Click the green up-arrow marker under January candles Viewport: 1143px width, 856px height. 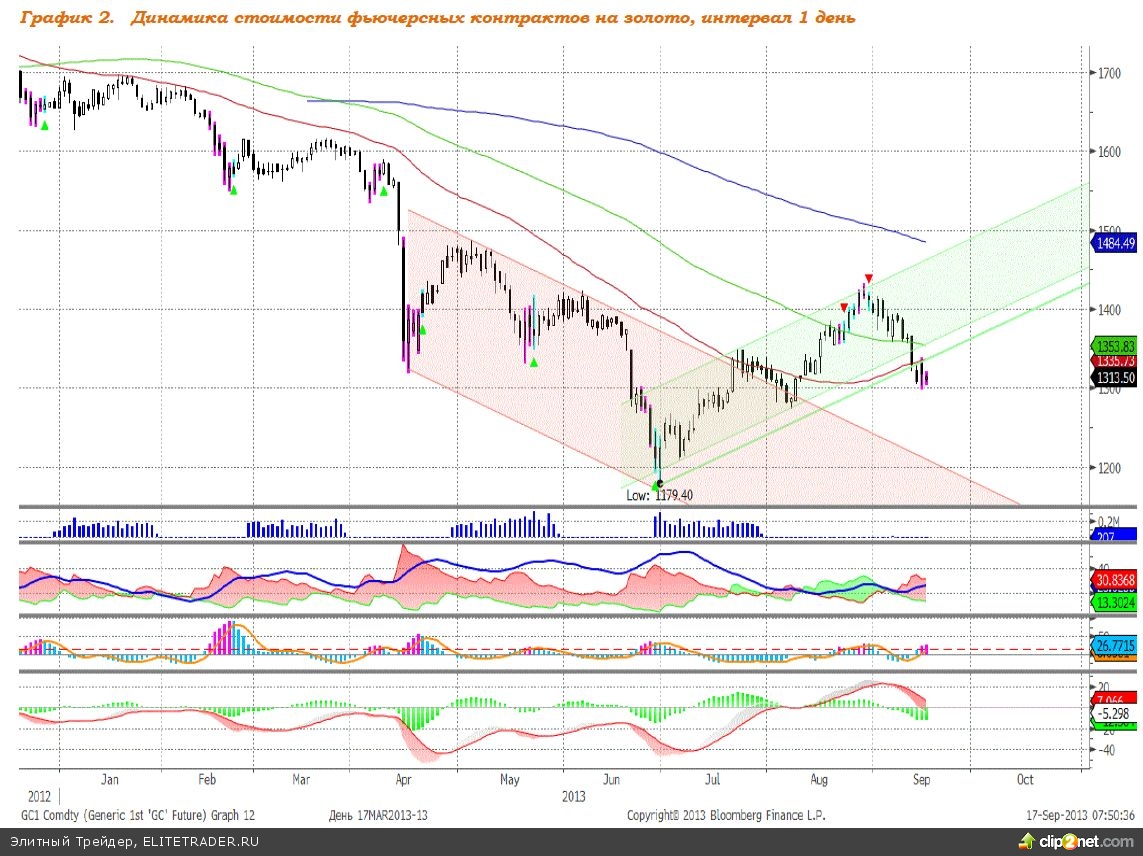tap(44, 125)
